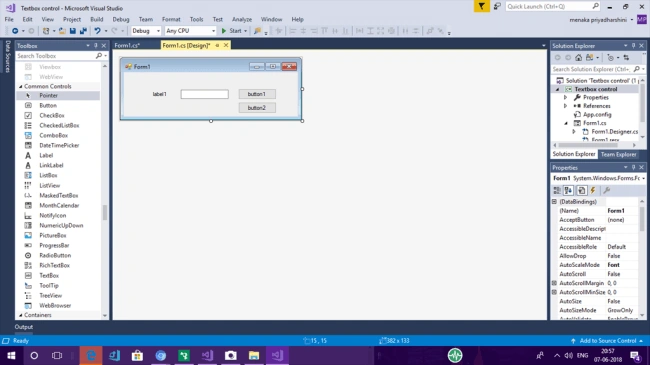Pick the PictureBox toolbox control
Viewport: 650px width, 365px height.
pyautogui.click(x=53, y=235)
